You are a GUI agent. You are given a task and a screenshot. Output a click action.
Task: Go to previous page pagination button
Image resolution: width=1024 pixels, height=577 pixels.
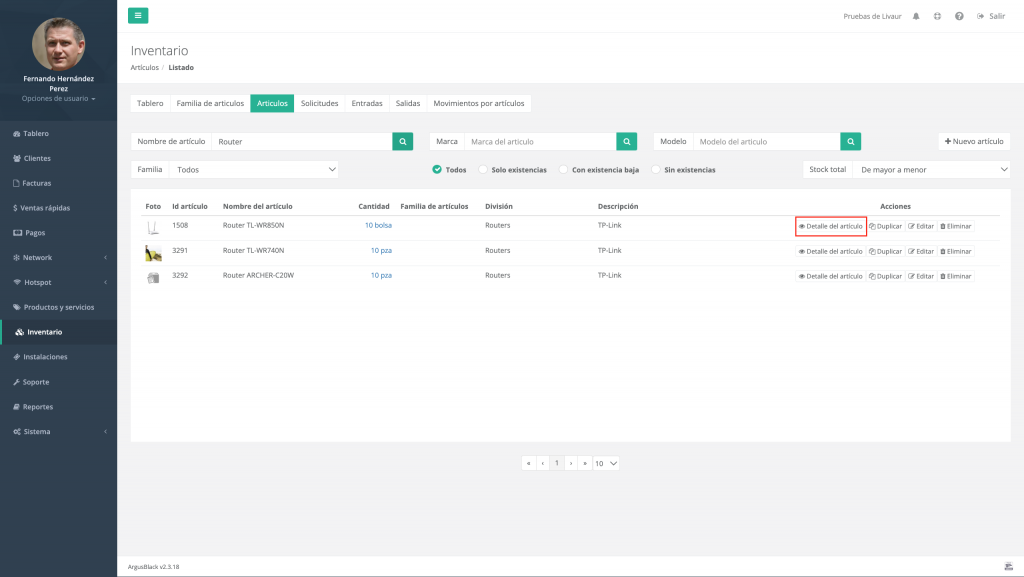(x=543, y=463)
